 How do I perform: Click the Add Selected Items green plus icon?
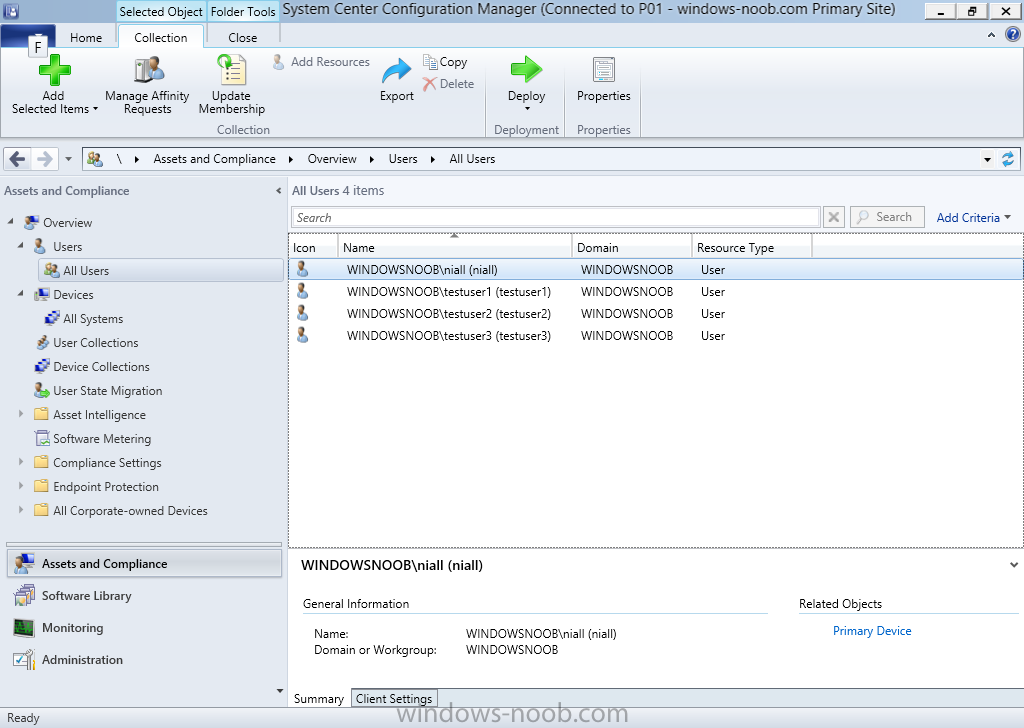point(54,71)
